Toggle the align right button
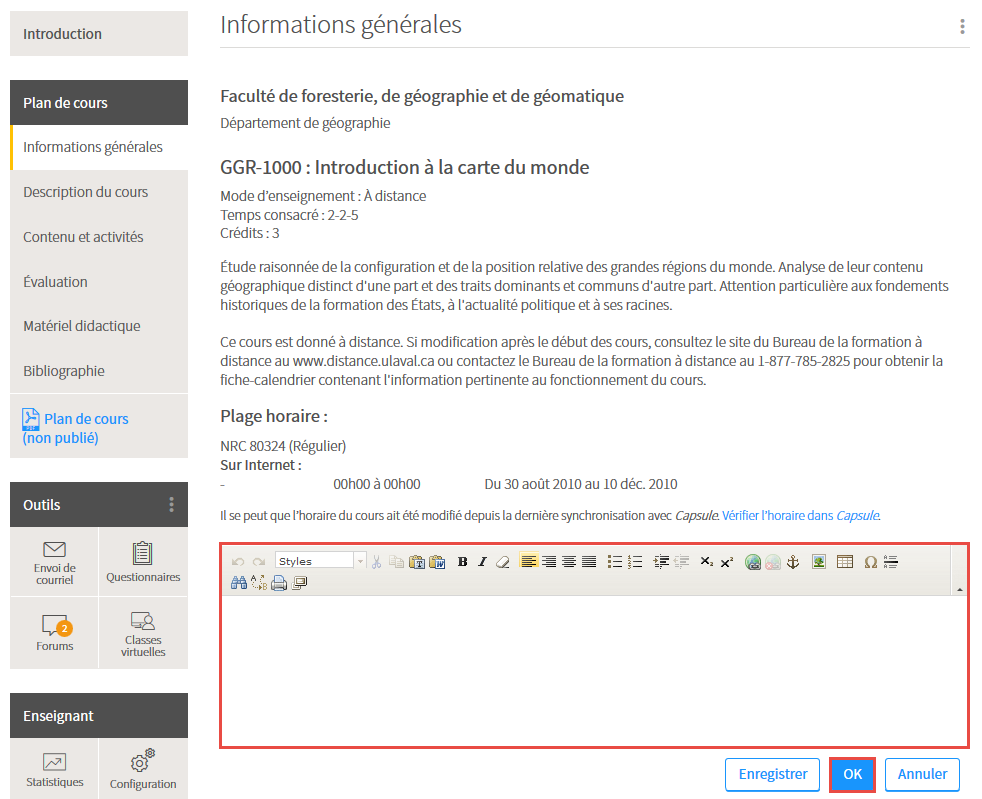The width and height of the screenshot is (982, 799). [x=549, y=562]
